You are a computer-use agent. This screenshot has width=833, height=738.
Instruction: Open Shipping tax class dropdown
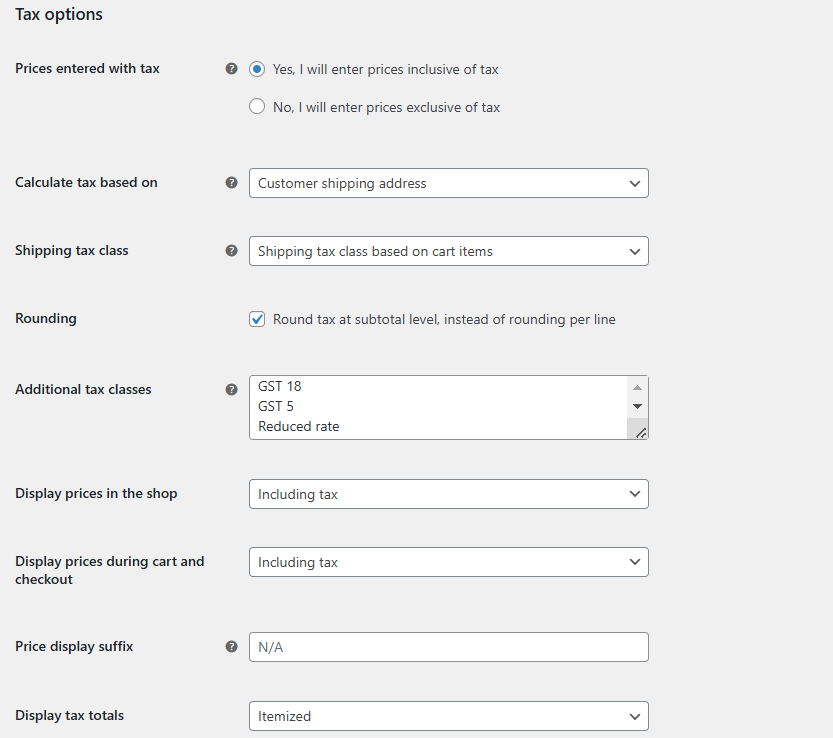449,251
